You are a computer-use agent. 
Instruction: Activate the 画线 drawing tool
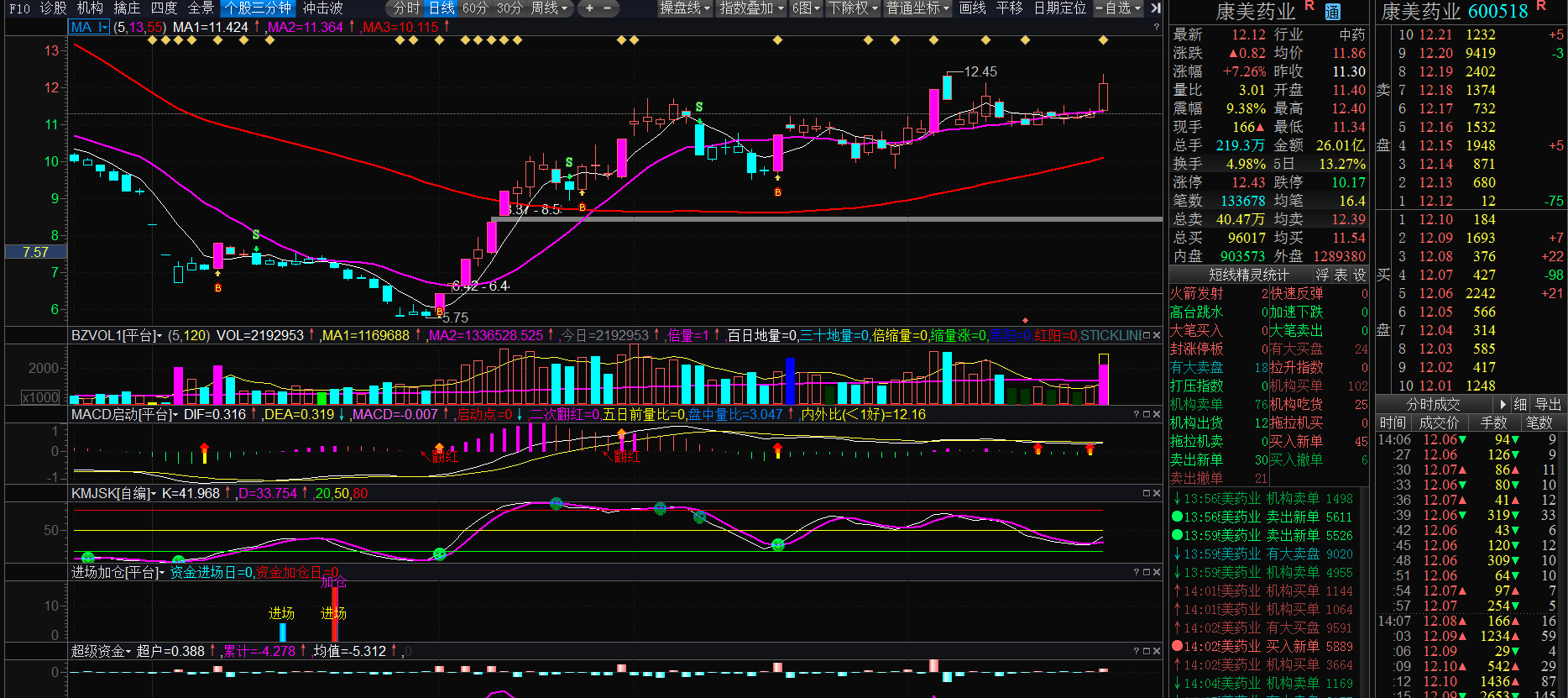pos(972,8)
